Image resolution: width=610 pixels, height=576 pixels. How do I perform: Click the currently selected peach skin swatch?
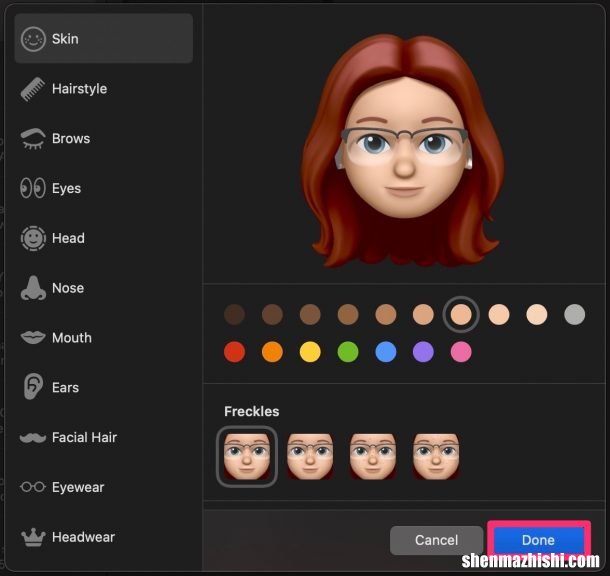click(x=461, y=314)
